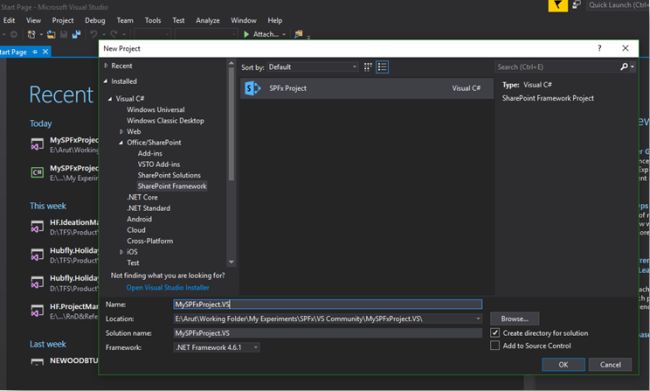Viewport: 650px width, 391px height.
Task: Click the green Attach play icon
Action: tap(246, 34)
